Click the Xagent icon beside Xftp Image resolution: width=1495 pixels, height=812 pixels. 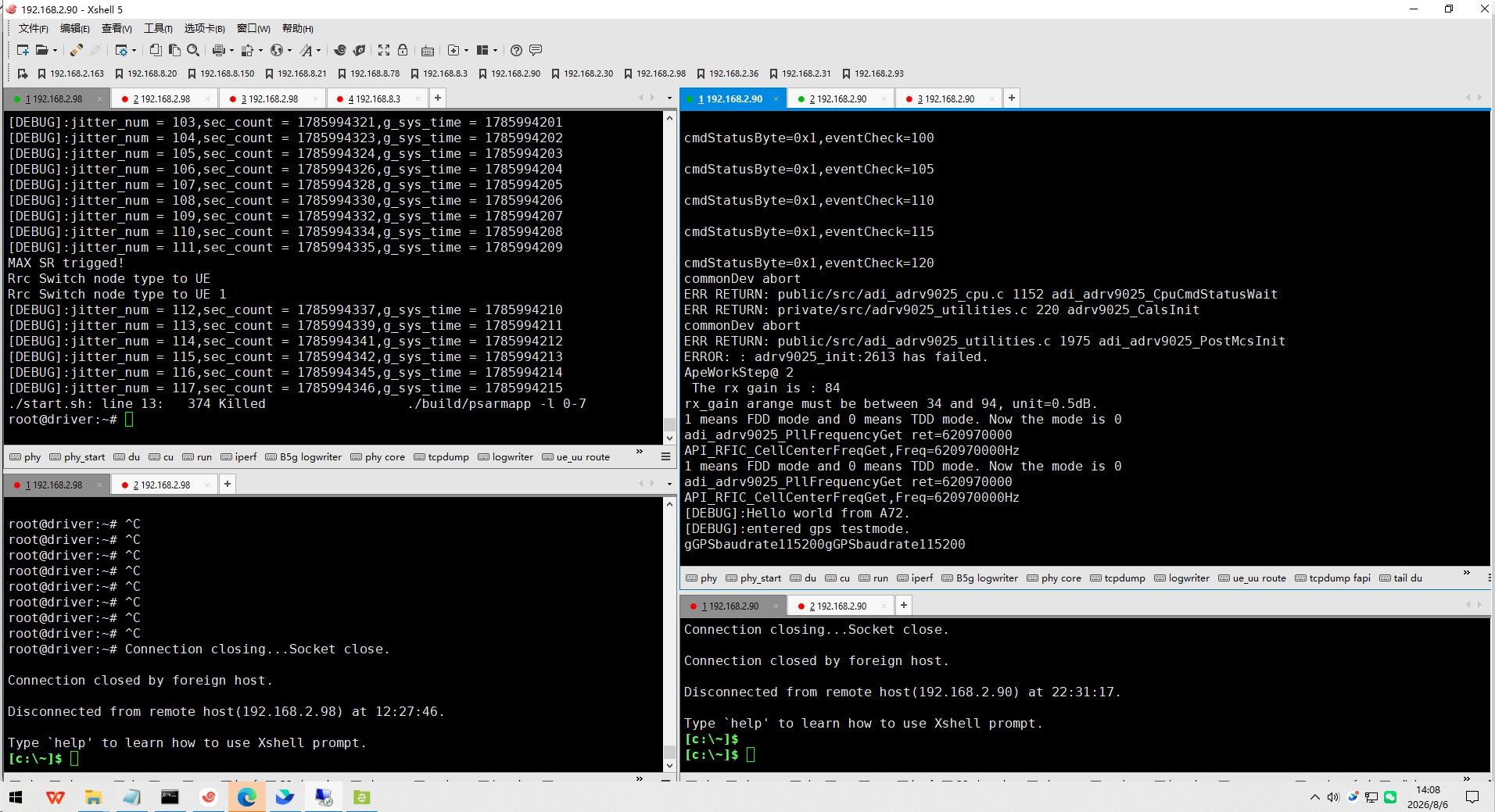tap(360, 50)
